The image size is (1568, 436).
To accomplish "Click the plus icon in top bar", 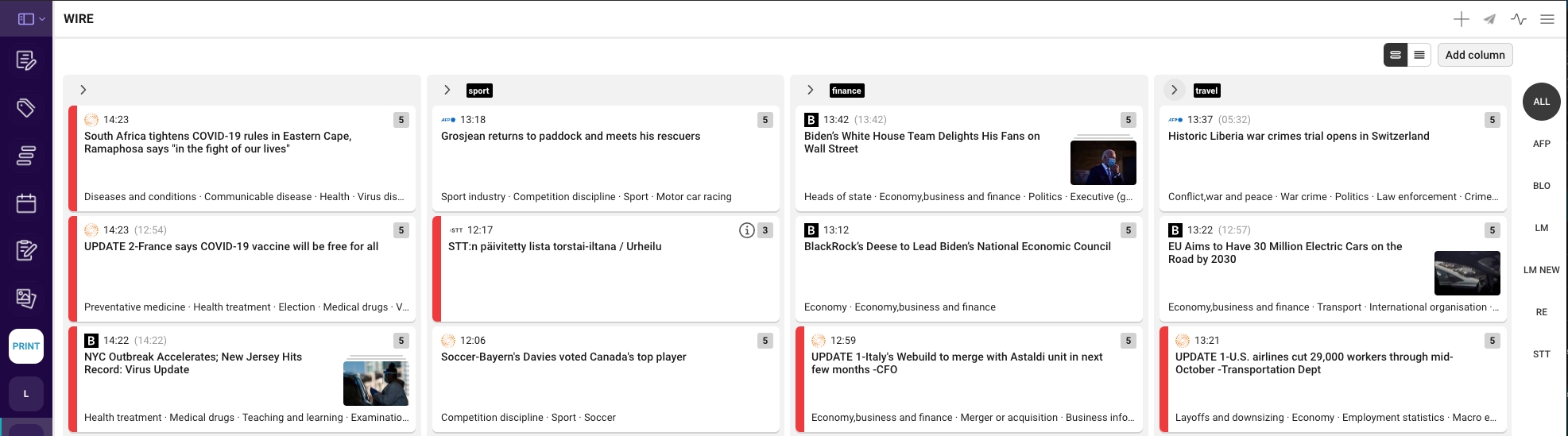I will [1461, 19].
